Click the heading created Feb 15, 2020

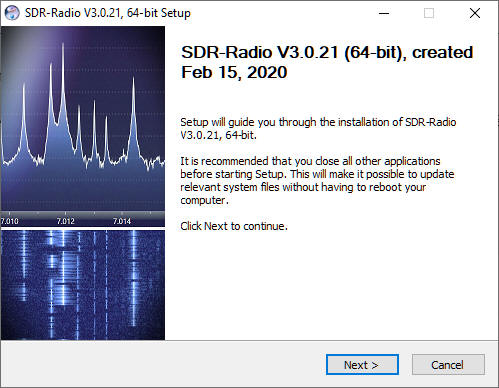click(x=327, y=62)
